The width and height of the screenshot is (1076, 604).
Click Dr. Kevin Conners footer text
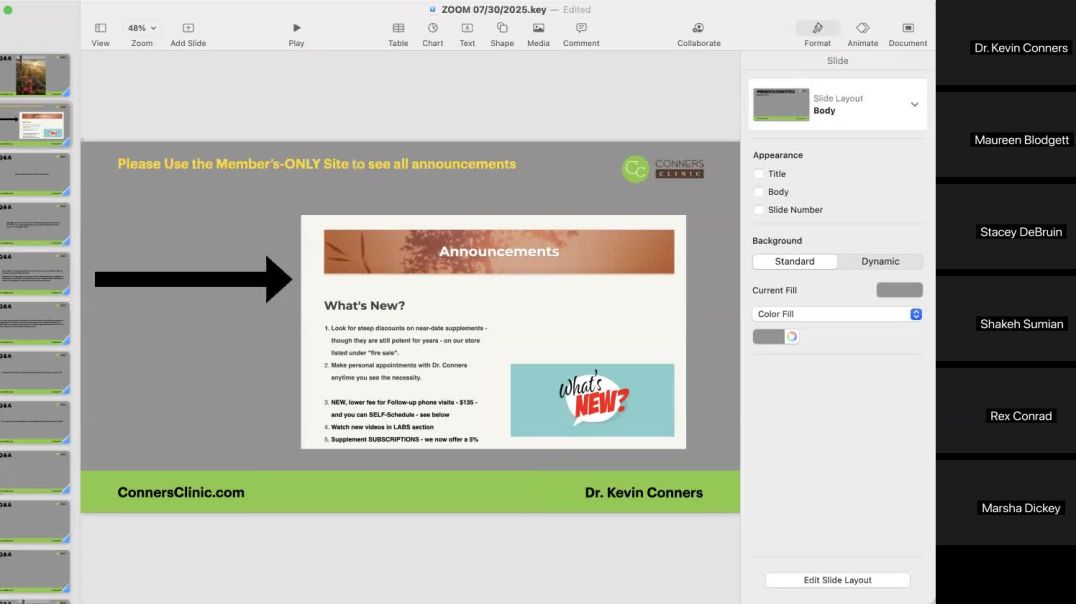pyautogui.click(x=644, y=493)
